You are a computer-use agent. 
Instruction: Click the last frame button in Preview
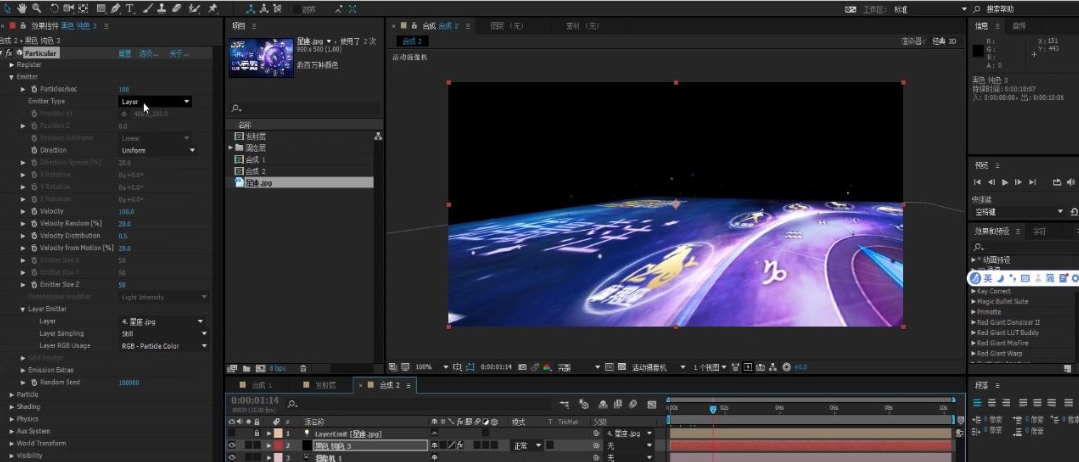point(1032,182)
